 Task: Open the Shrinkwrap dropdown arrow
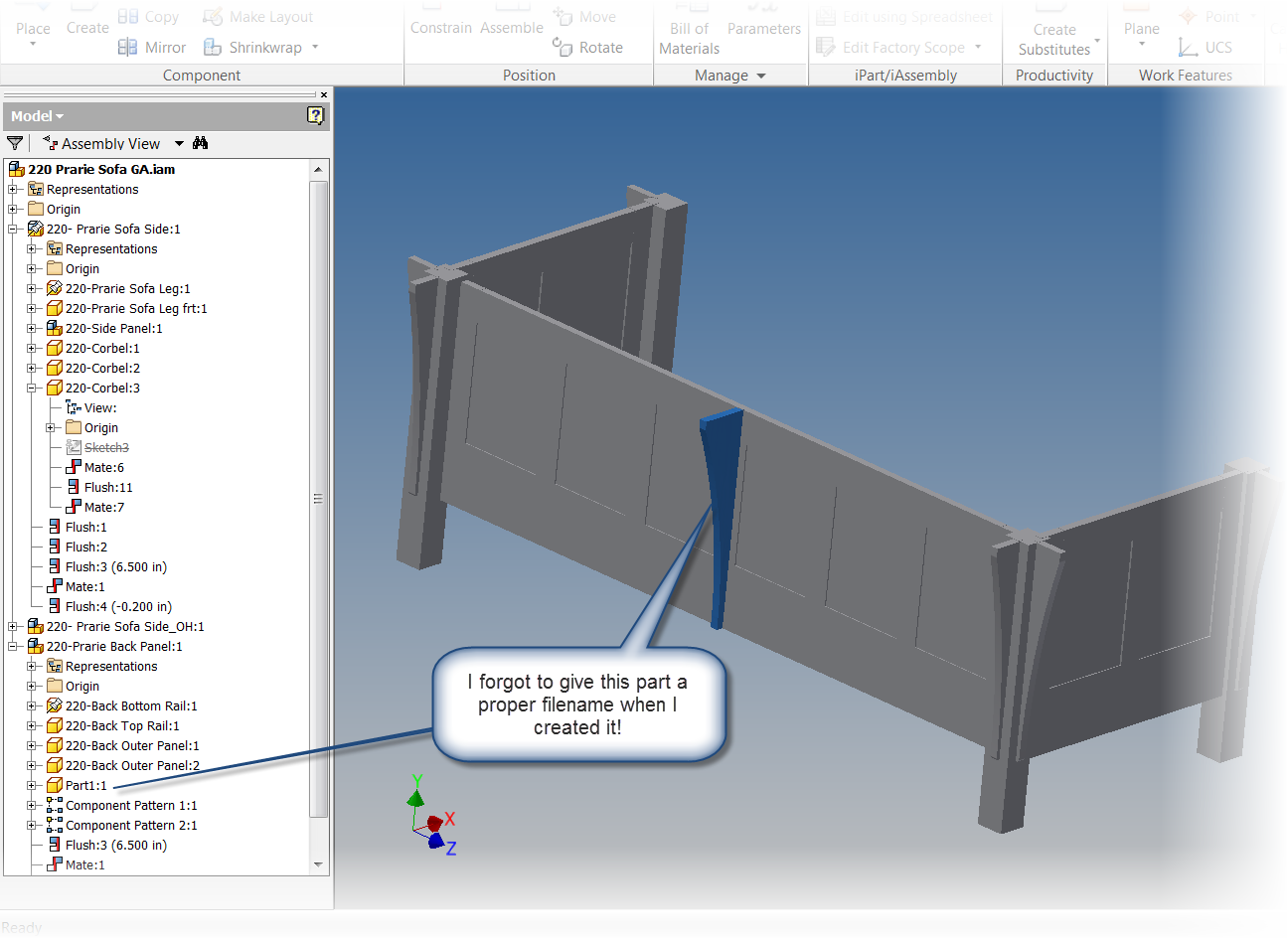(315, 47)
